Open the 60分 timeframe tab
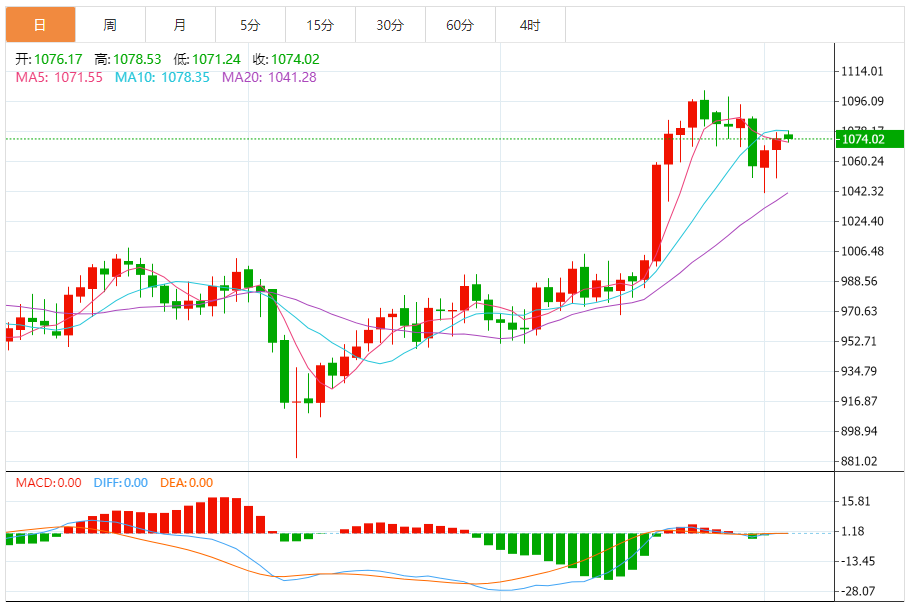This screenshot has height=602, width=910. [460, 25]
